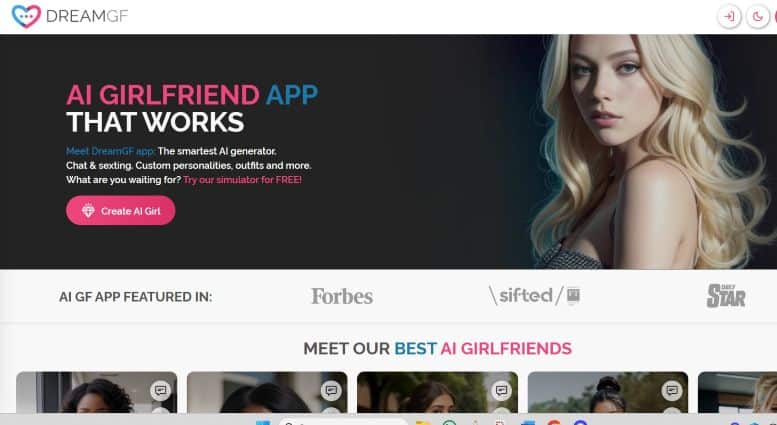Click the Forbes logo

(x=342, y=296)
